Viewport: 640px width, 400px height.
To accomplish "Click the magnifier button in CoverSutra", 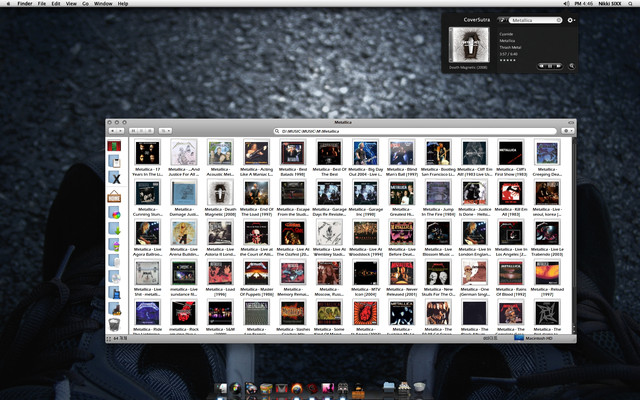I will click(x=571, y=66).
